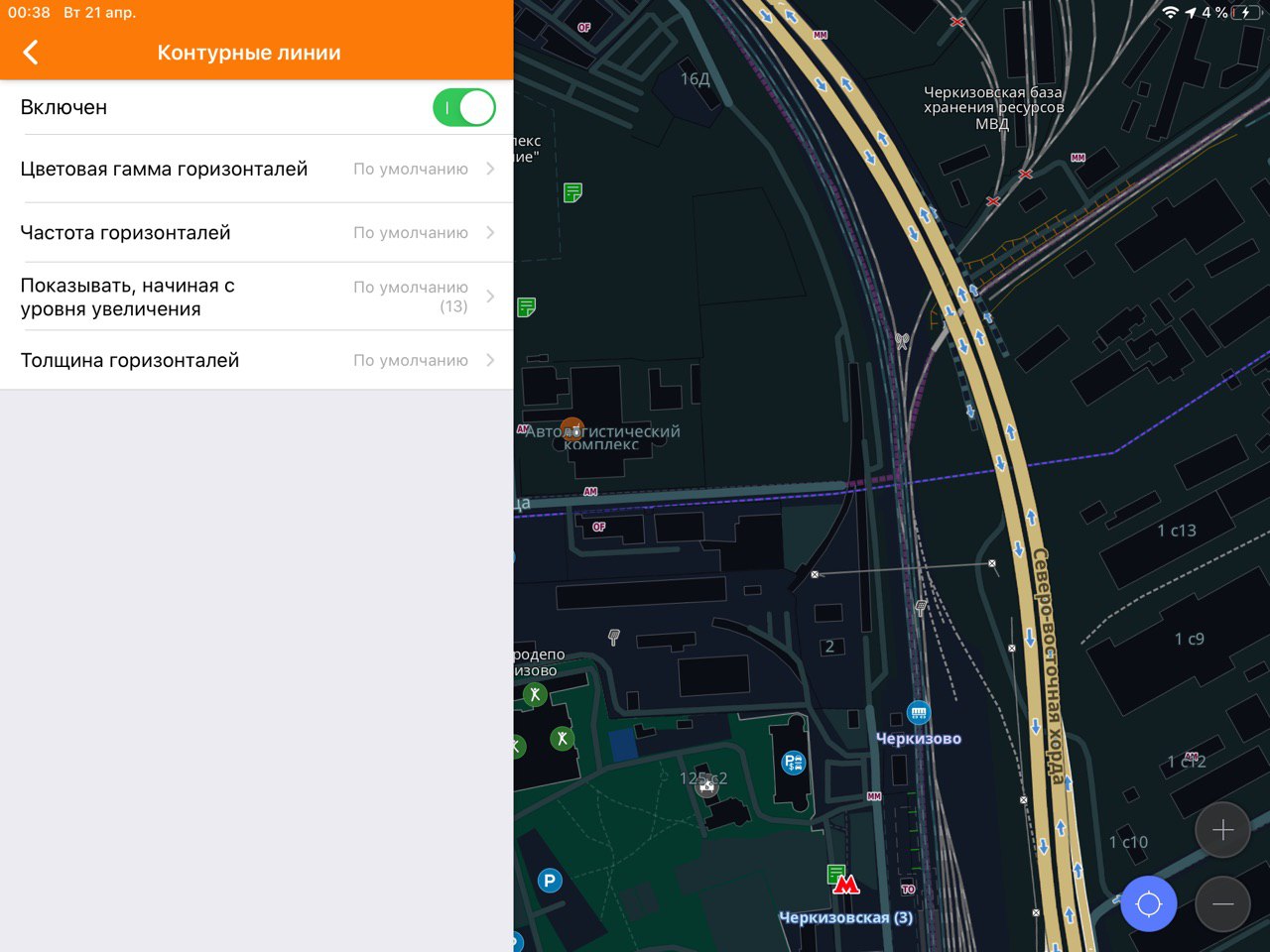
Task: Tap the green note icon by Черкизовская
Action: (835, 874)
